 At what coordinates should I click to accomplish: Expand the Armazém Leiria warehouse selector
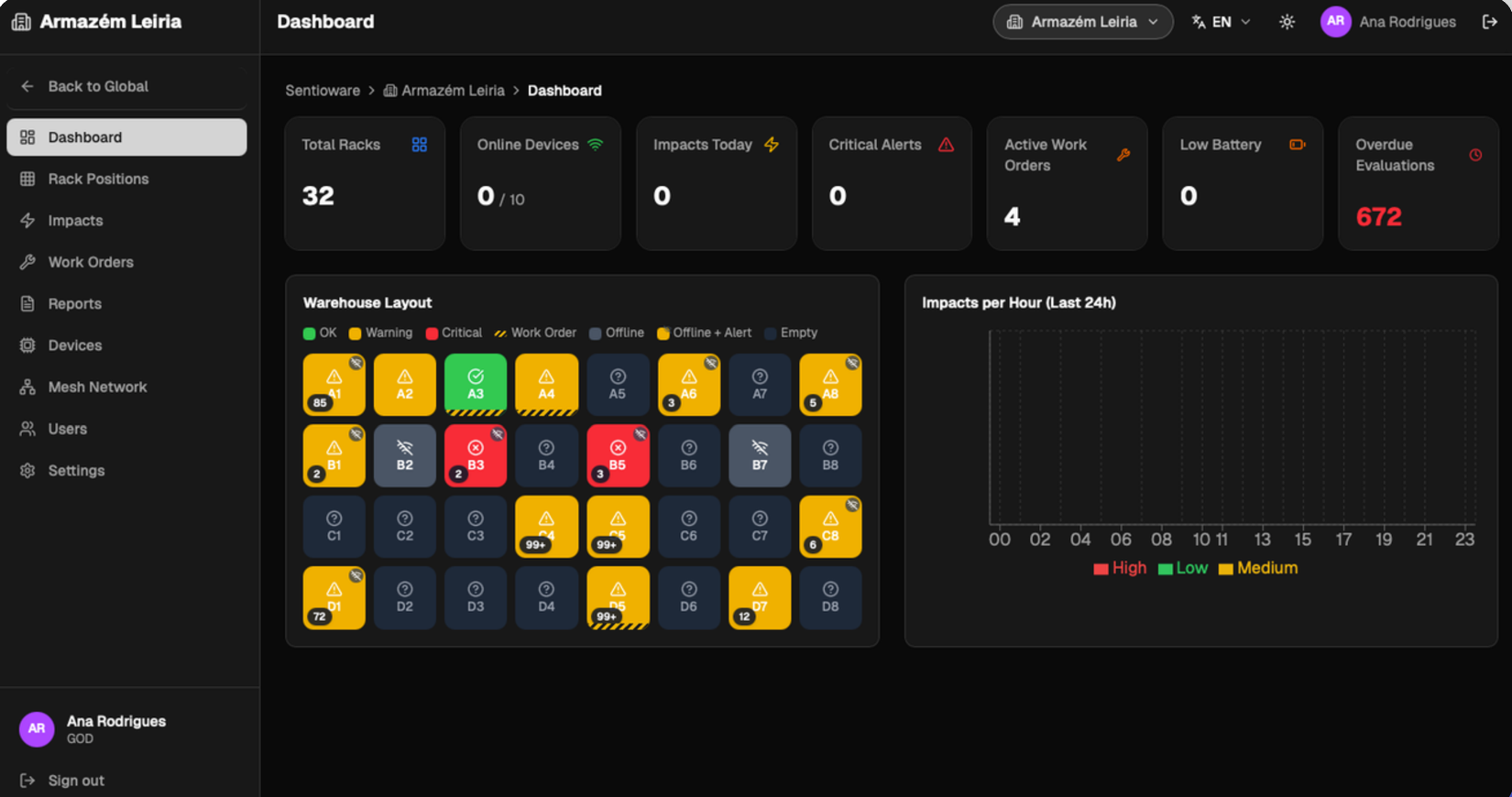(1082, 22)
